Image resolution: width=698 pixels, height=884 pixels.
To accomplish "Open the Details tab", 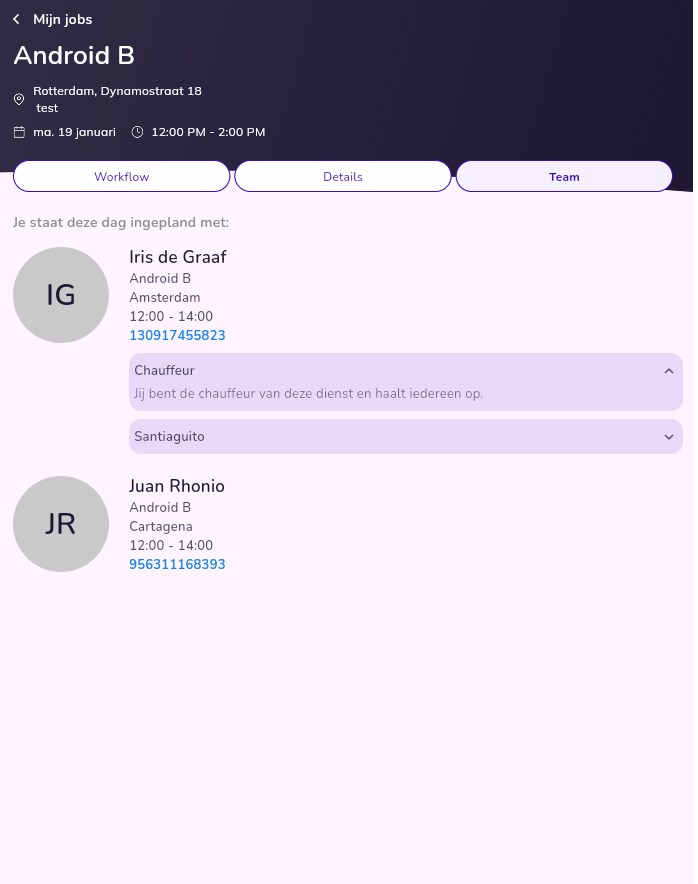I will coord(343,177).
